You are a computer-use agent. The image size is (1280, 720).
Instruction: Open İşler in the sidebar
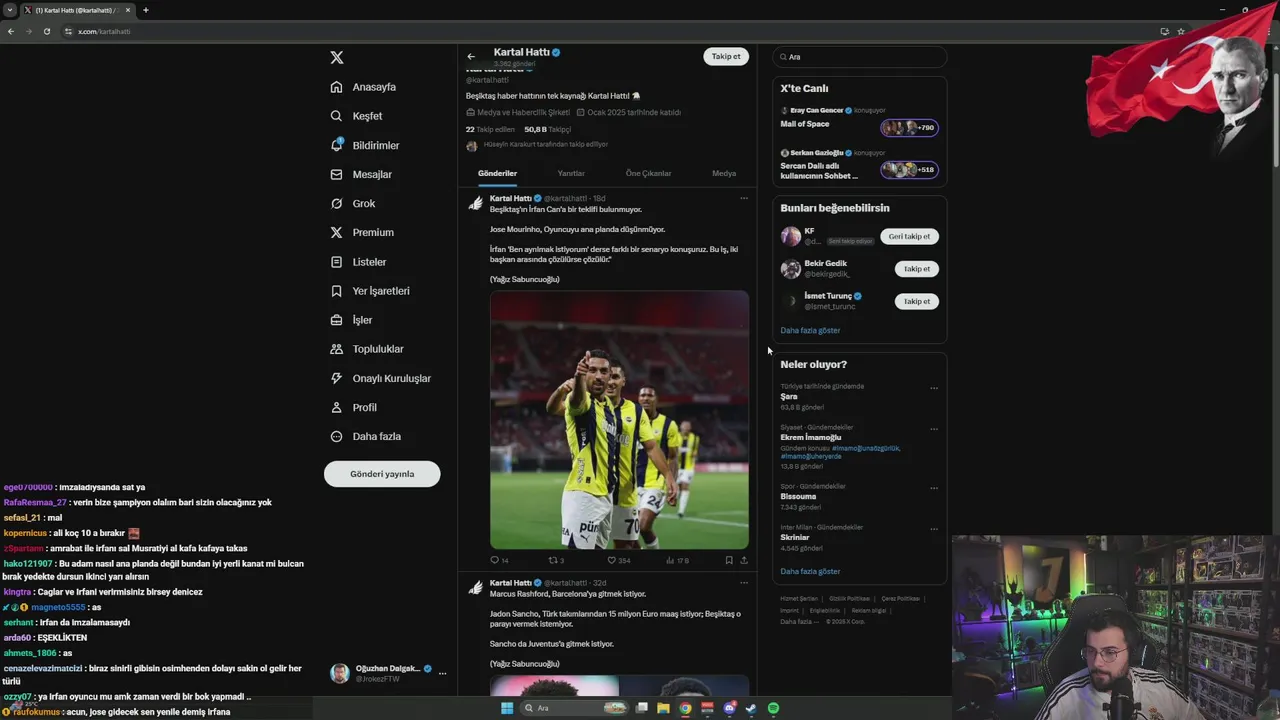click(351, 320)
